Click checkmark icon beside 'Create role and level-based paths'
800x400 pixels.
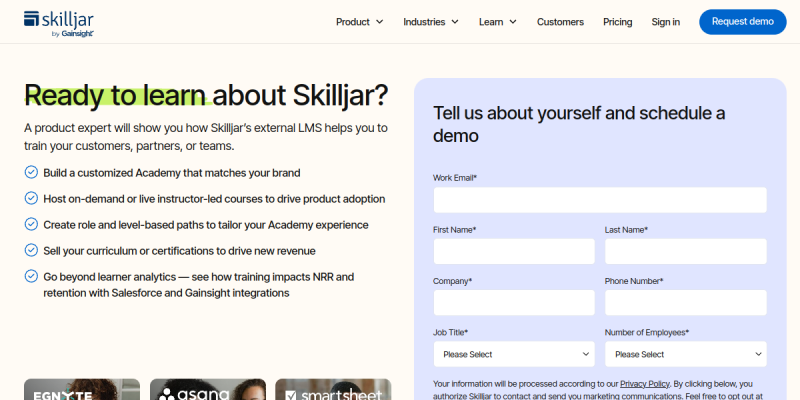click(31, 224)
